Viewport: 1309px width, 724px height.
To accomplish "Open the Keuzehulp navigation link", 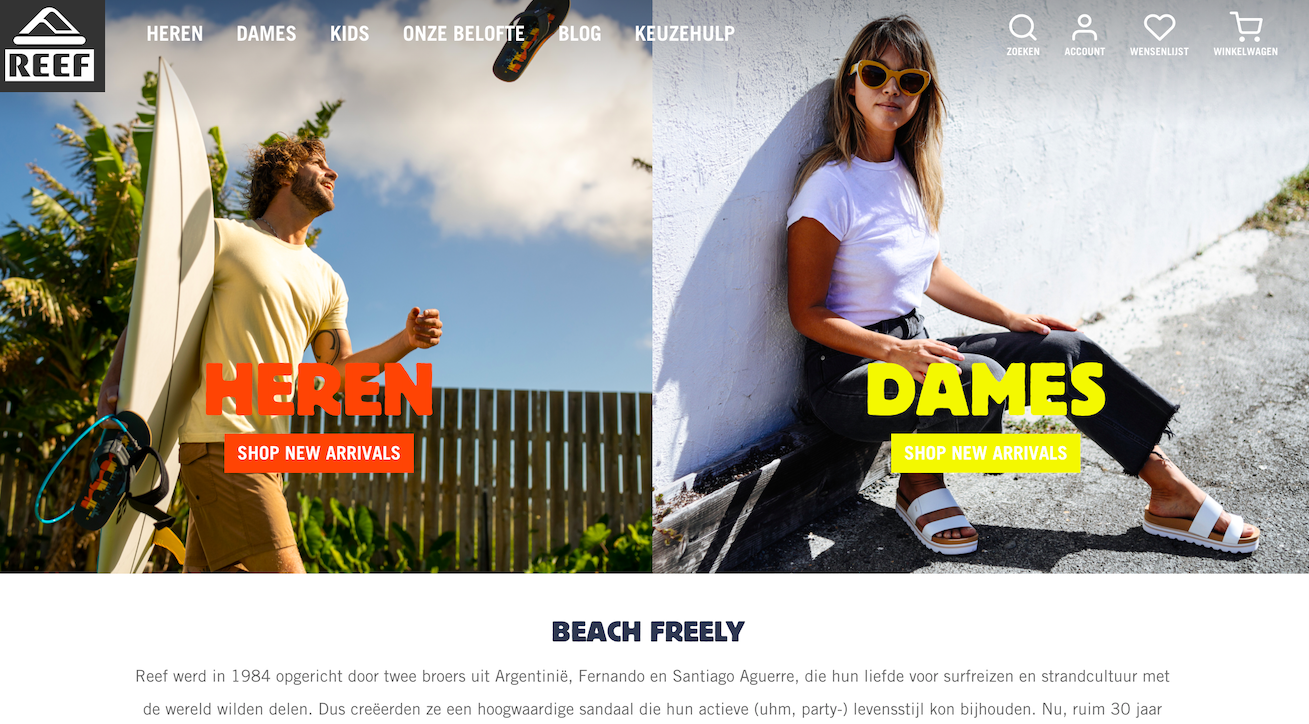I will (x=685, y=33).
